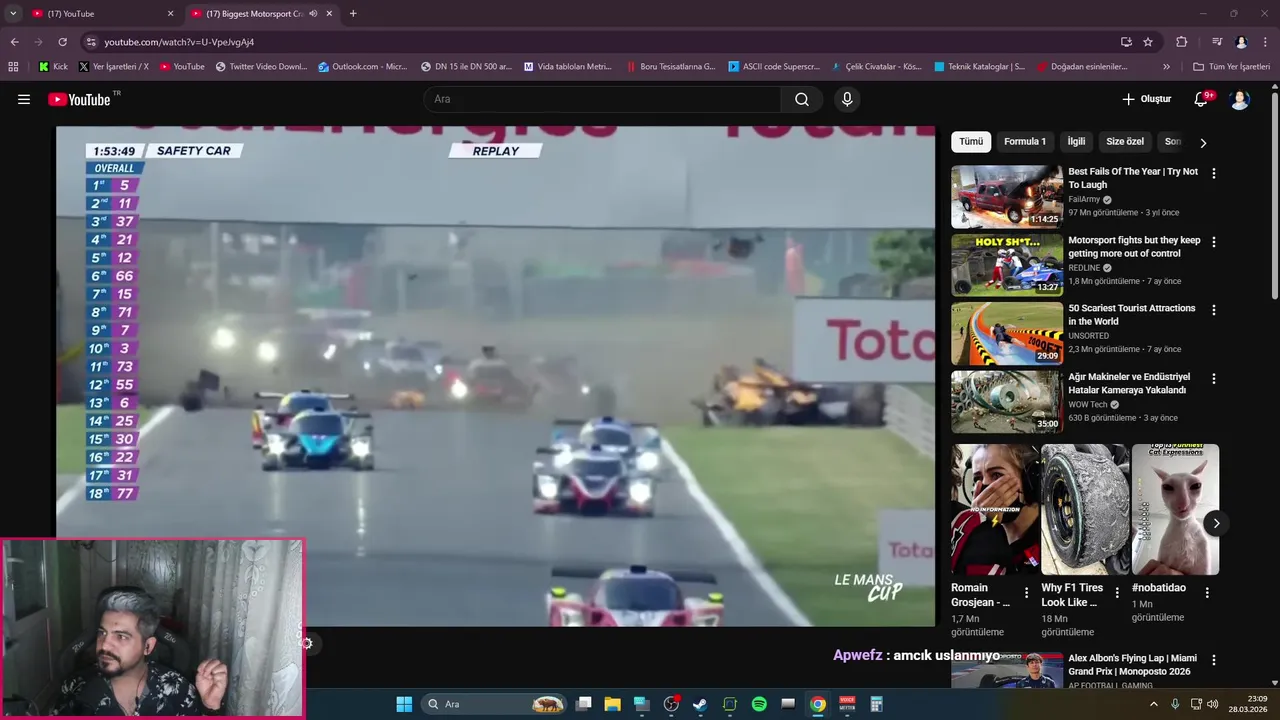The width and height of the screenshot is (1280, 720).
Task: Open 50 Scariest Tourist Attractions video title
Action: pyautogui.click(x=1131, y=315)
